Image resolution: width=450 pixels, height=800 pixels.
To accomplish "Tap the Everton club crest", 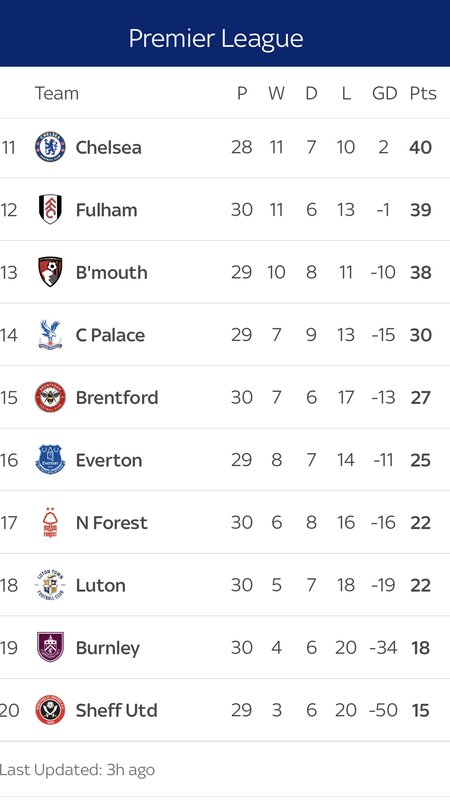I will (x=50, y=460).
